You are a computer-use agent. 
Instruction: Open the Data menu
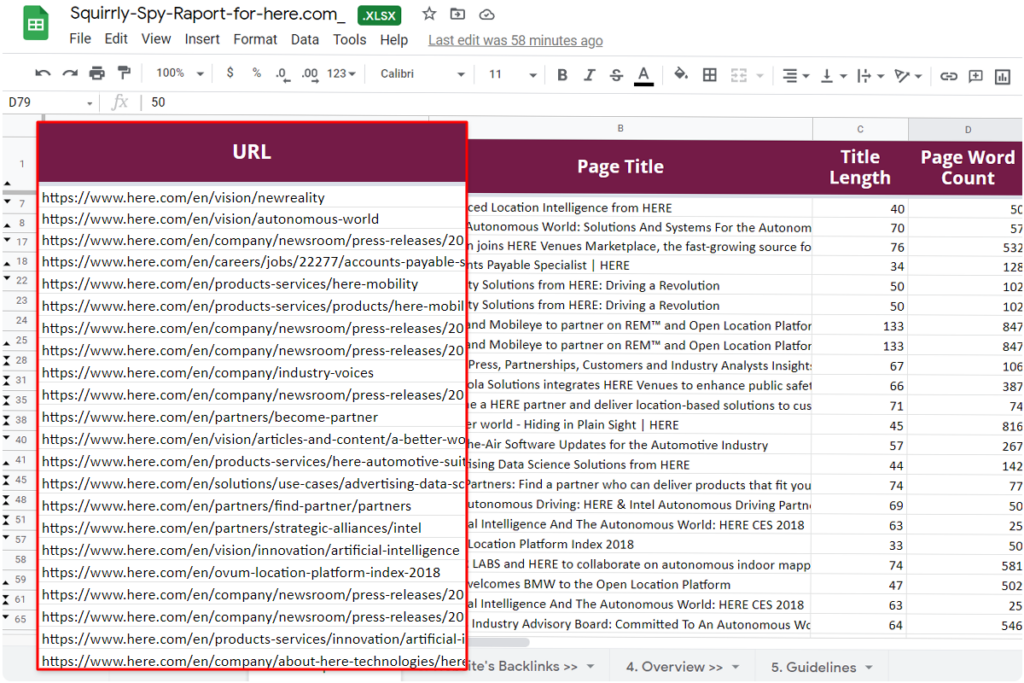(x=305, y=39)
